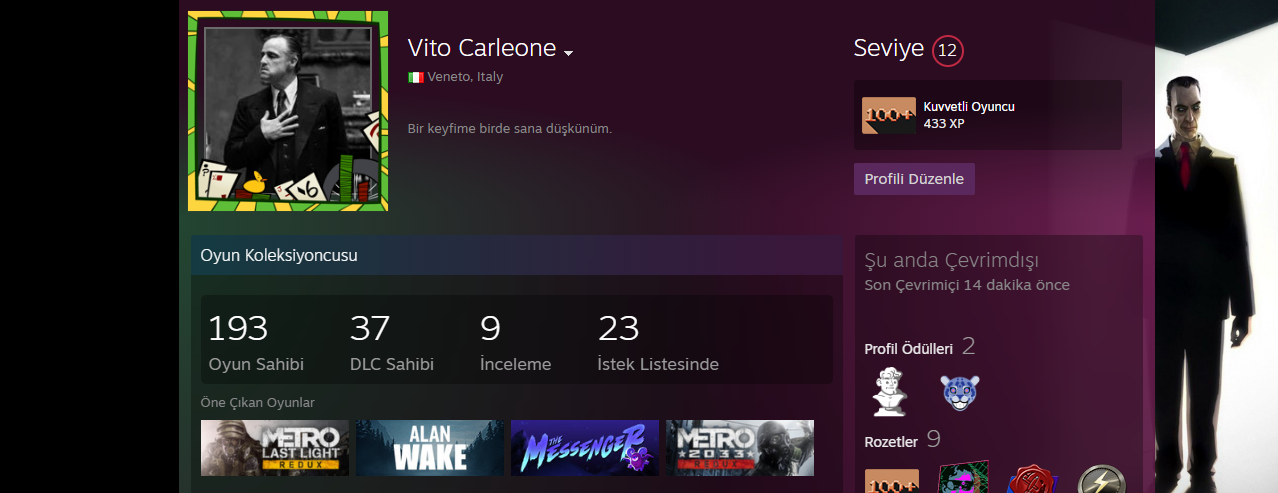Click the level 12 circle badge
This screenshot has width=1278, height=493.
tap(948, 50)
